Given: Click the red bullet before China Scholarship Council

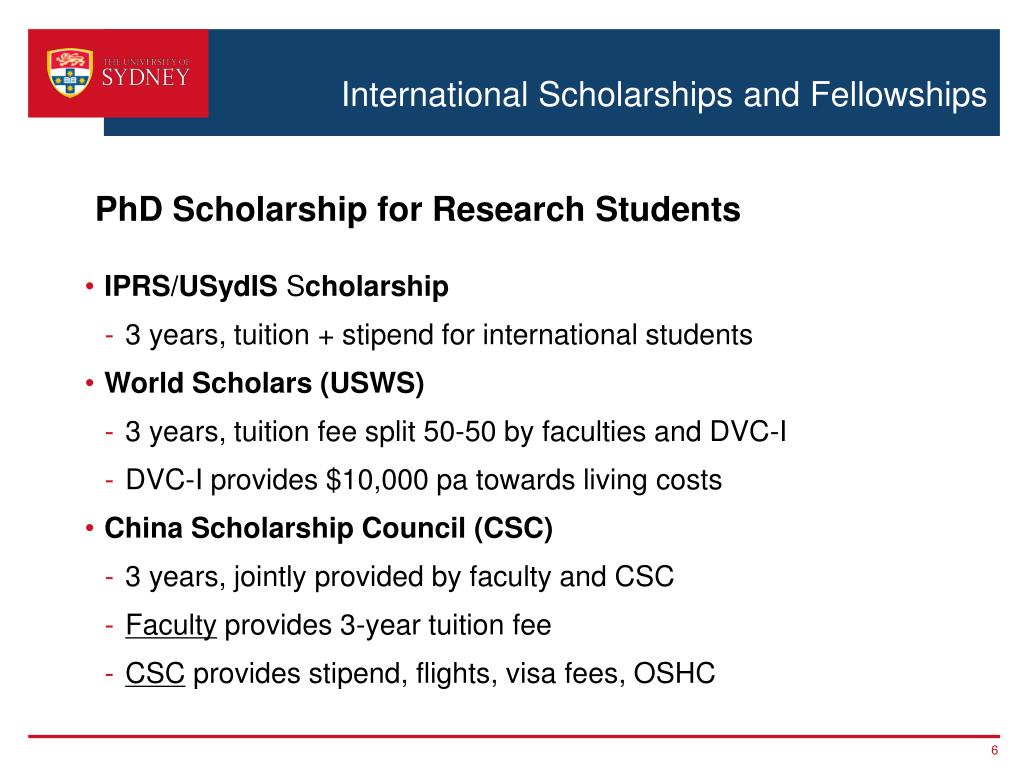Looking at the screenshot, I should (90, 528).
